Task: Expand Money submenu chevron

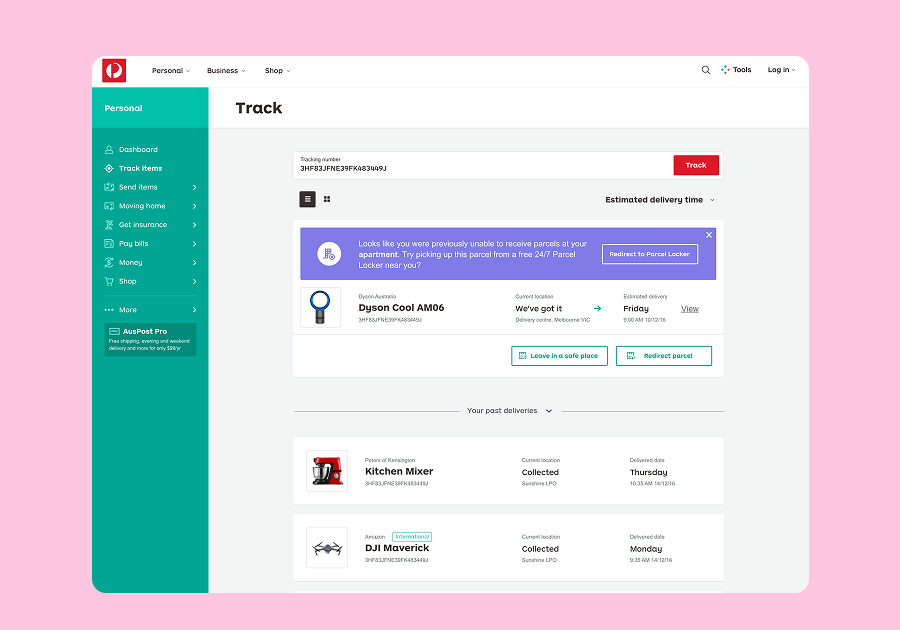Action: pos(195,263)
